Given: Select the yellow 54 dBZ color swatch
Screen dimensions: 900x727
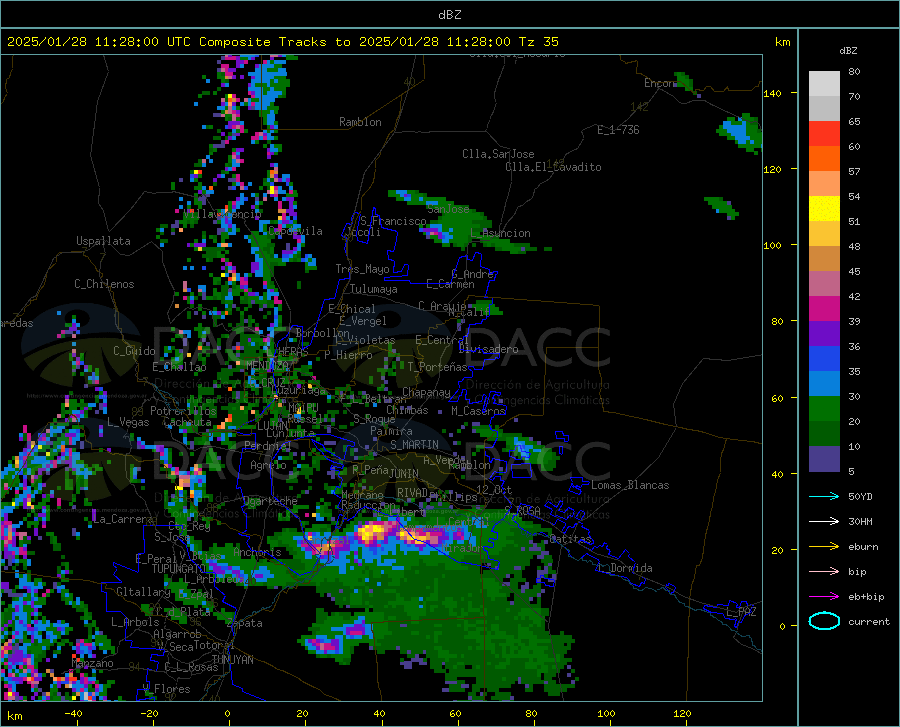Looking at the screenshot, I should [824, 209].
